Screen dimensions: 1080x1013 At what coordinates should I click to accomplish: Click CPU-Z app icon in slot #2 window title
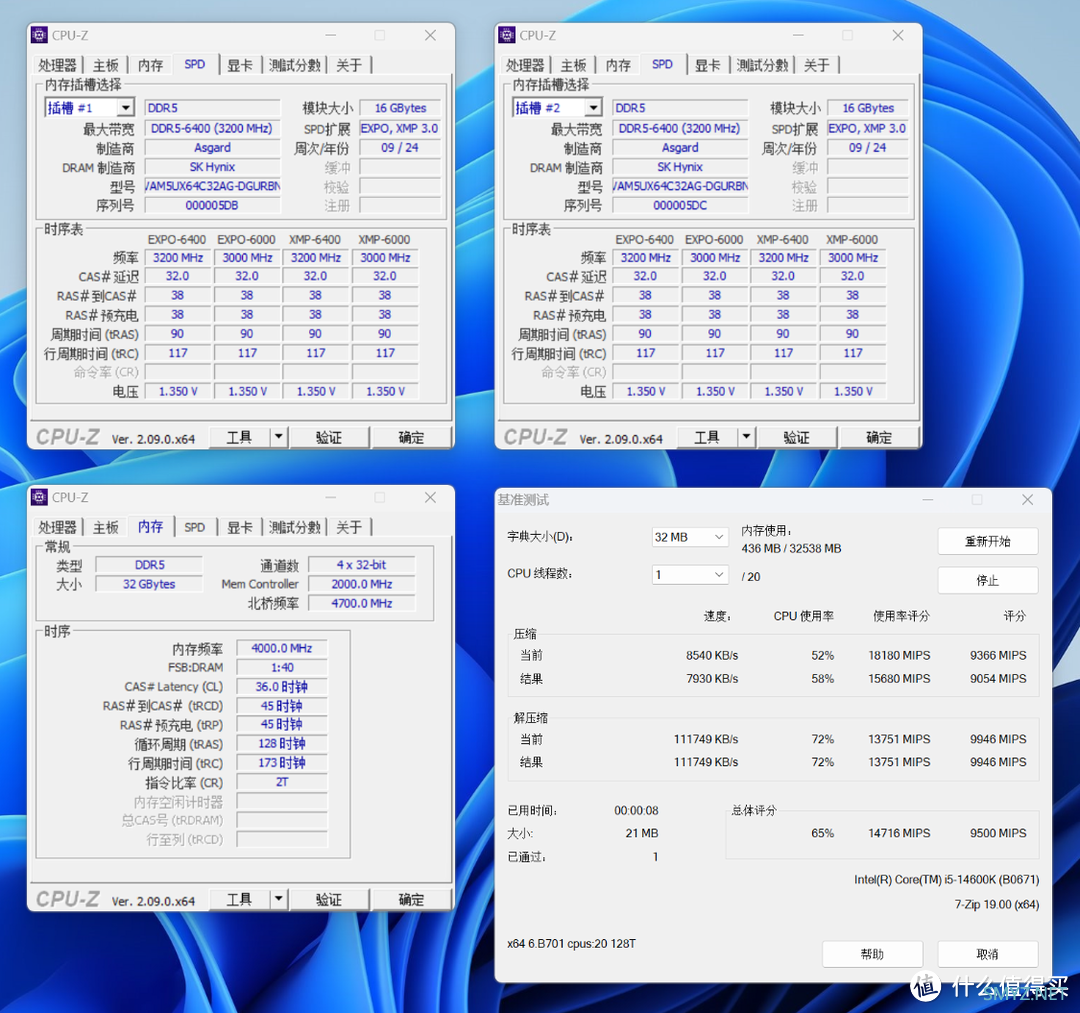coord(508,35)
